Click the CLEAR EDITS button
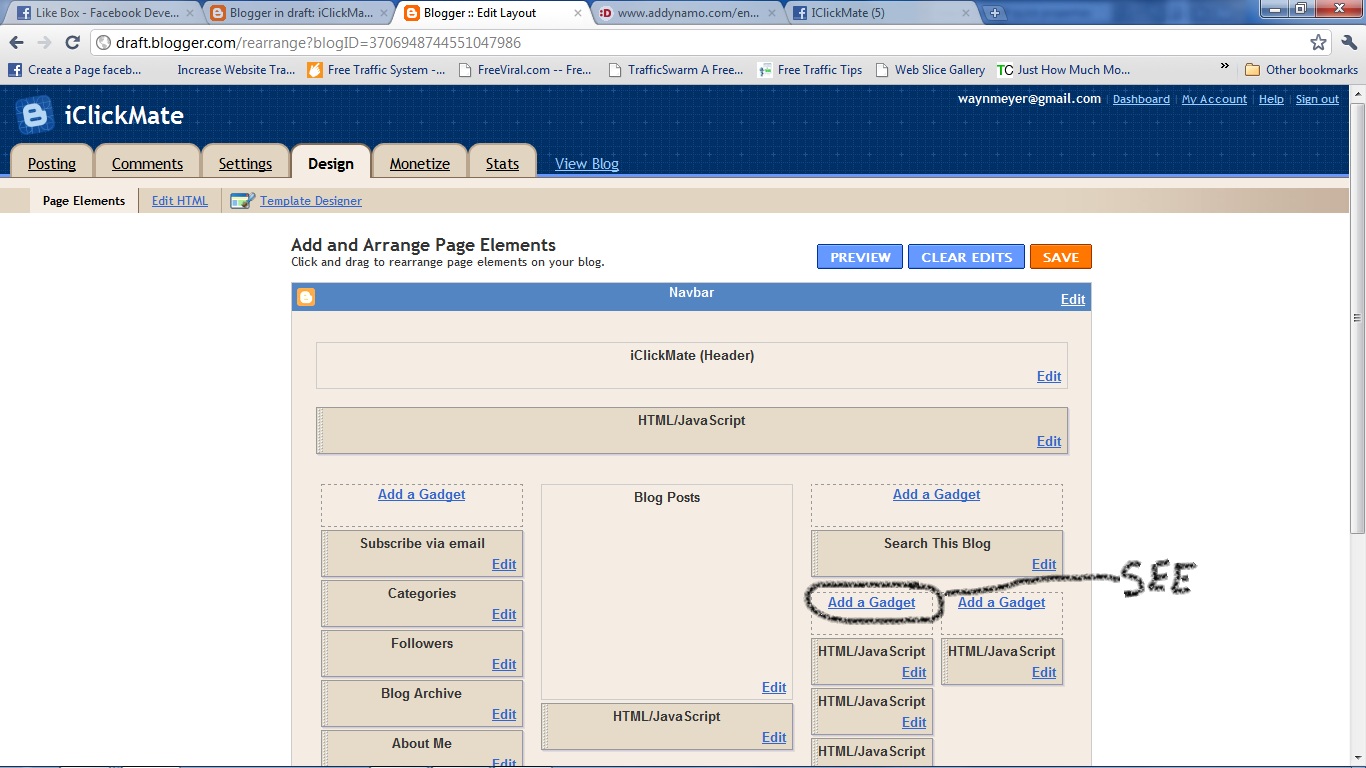Image resolution: width=1366 pixels, height=768 pixels. [967, 257]
